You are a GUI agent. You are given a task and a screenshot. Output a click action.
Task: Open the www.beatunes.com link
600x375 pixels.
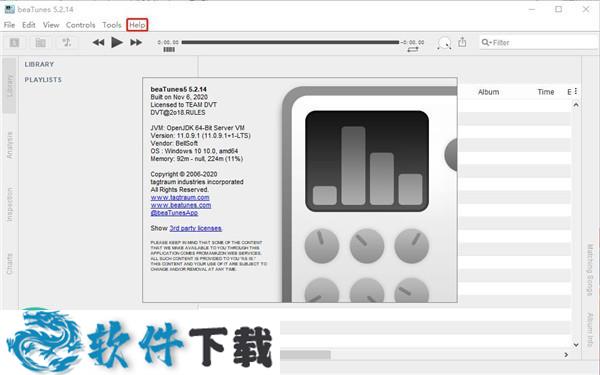pyautogui.click(x=181, y=205)
